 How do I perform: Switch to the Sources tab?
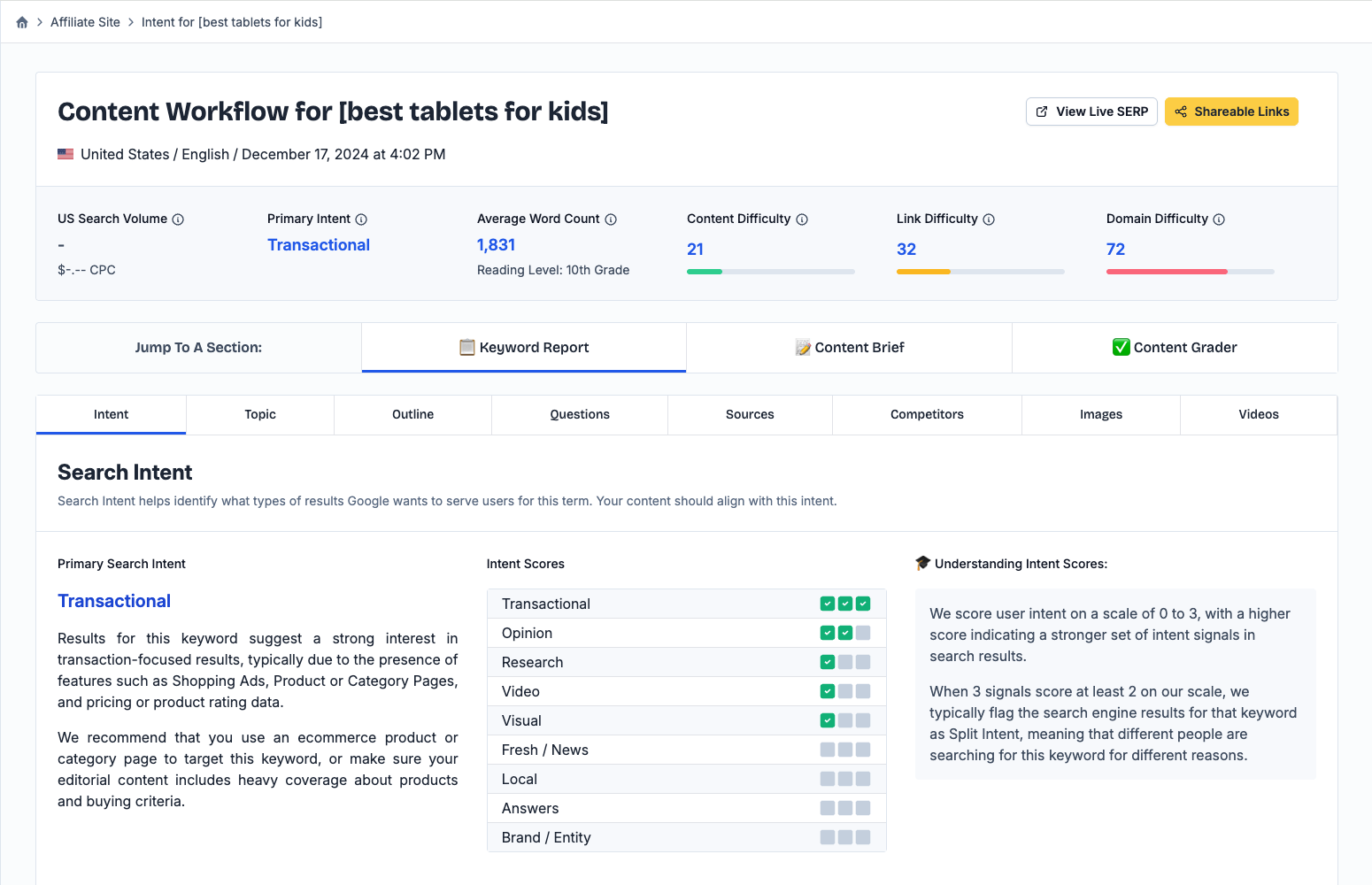[x=749, y=414]
